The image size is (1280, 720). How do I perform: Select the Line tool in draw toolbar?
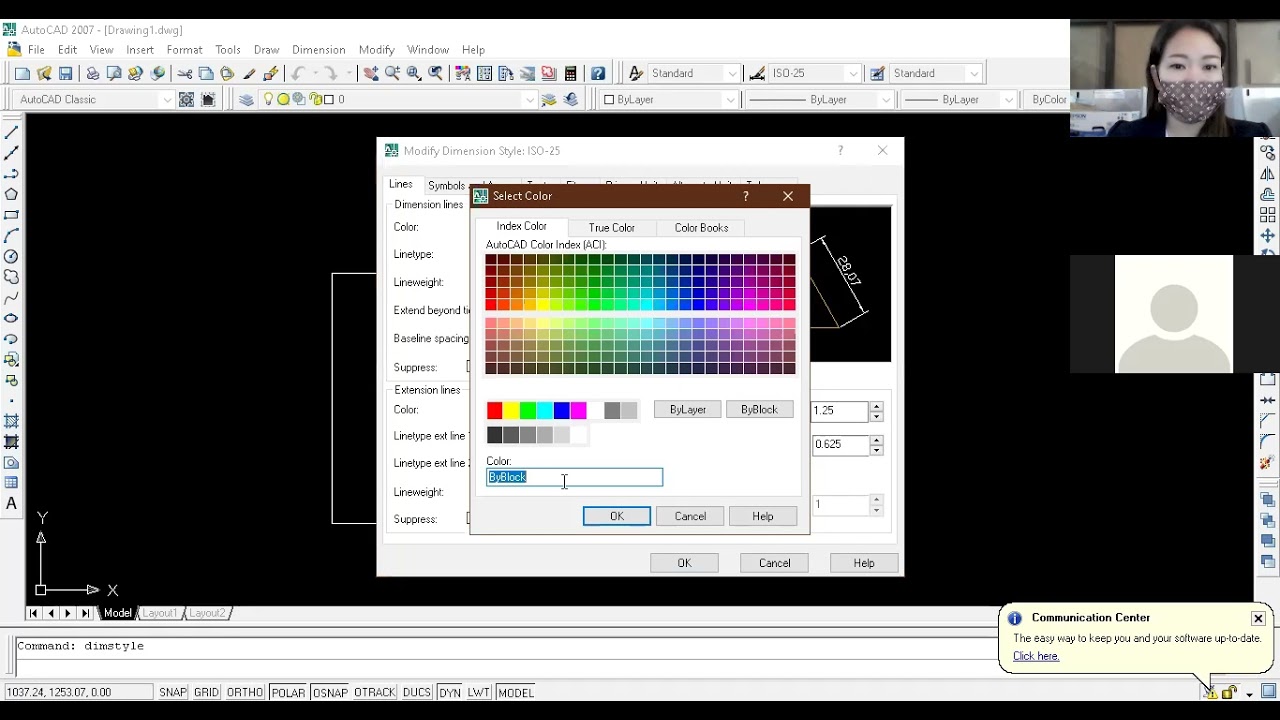point(11,132)
